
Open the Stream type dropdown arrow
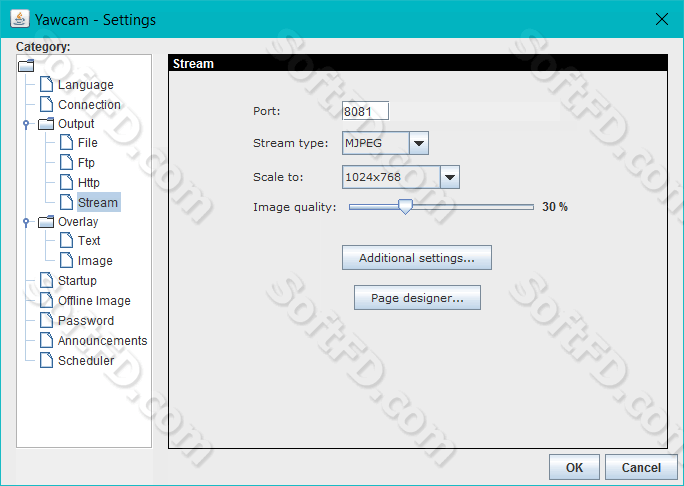[419, 143]
